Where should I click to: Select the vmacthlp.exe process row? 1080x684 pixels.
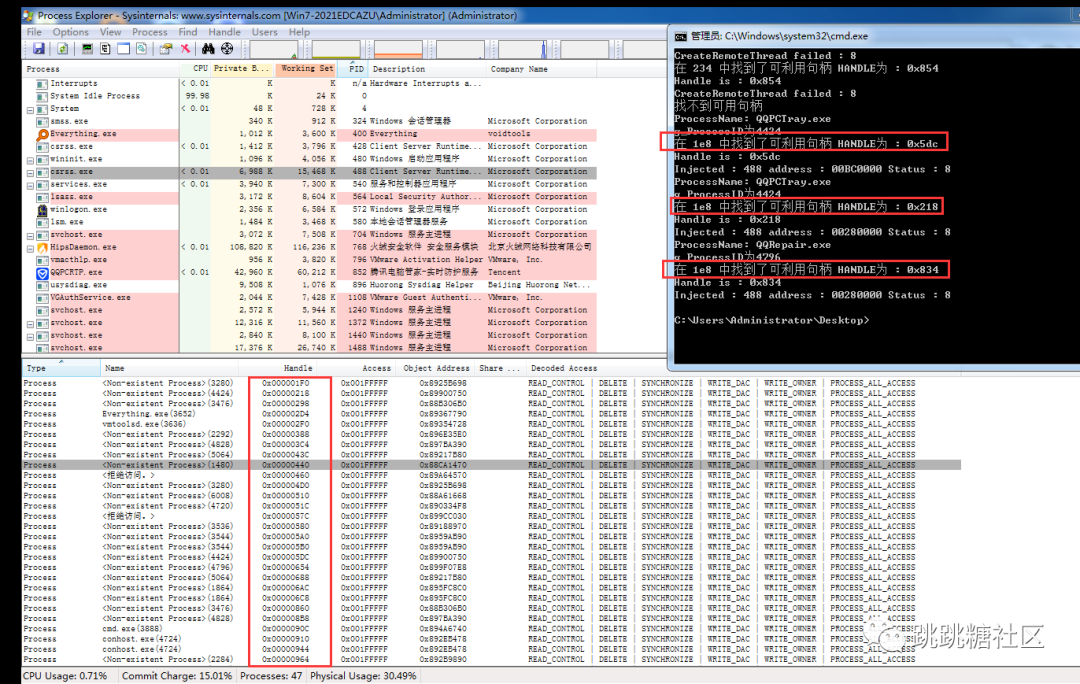tap(310, 260)
